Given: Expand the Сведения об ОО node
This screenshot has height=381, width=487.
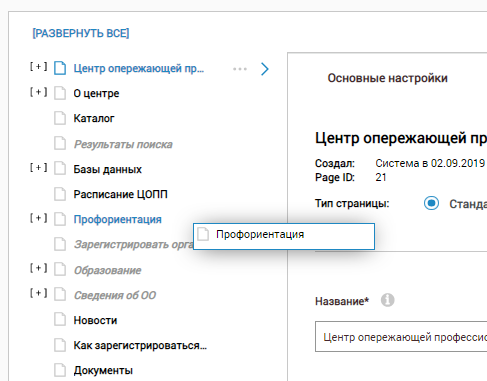Looking at the screenshot, I should 39,293.
